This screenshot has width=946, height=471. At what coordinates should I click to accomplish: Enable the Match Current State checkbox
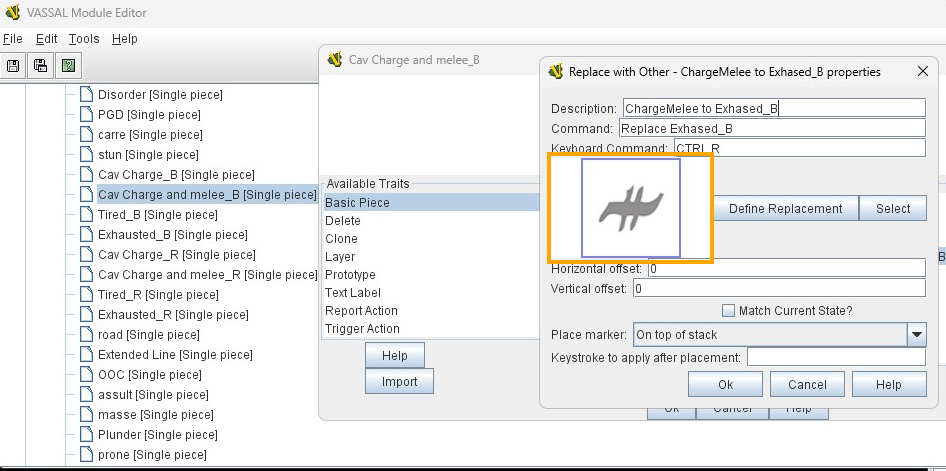[729, 311]
